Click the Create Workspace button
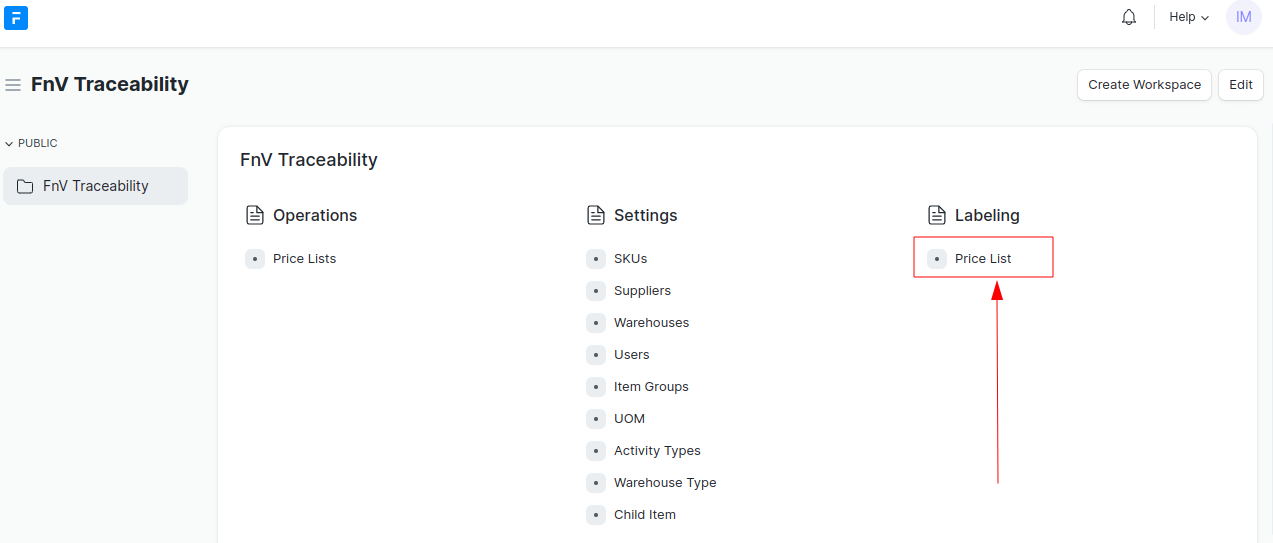 pos(1144,85)
